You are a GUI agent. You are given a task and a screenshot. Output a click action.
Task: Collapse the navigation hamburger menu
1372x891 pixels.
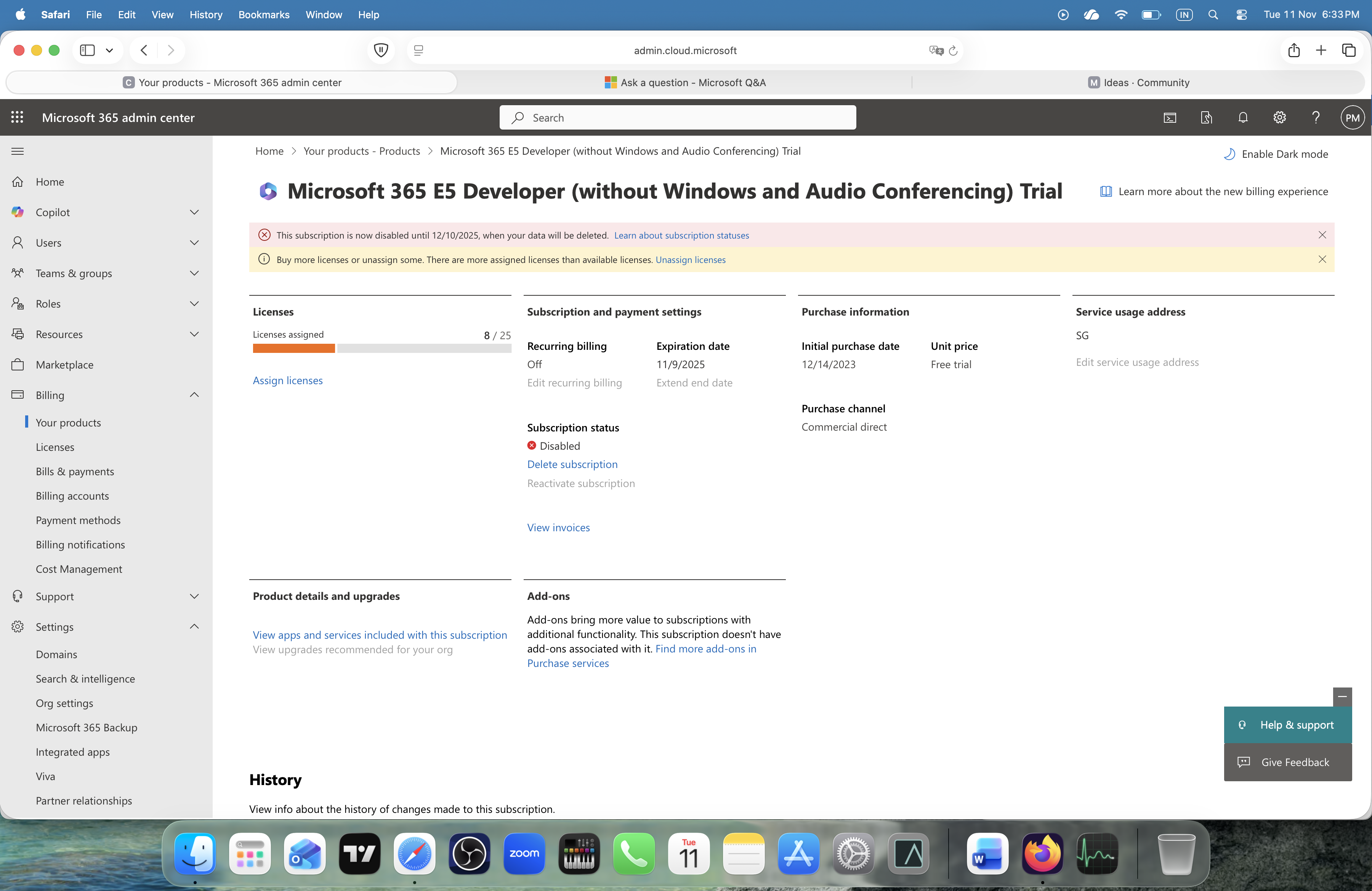[x=17, y=151]
